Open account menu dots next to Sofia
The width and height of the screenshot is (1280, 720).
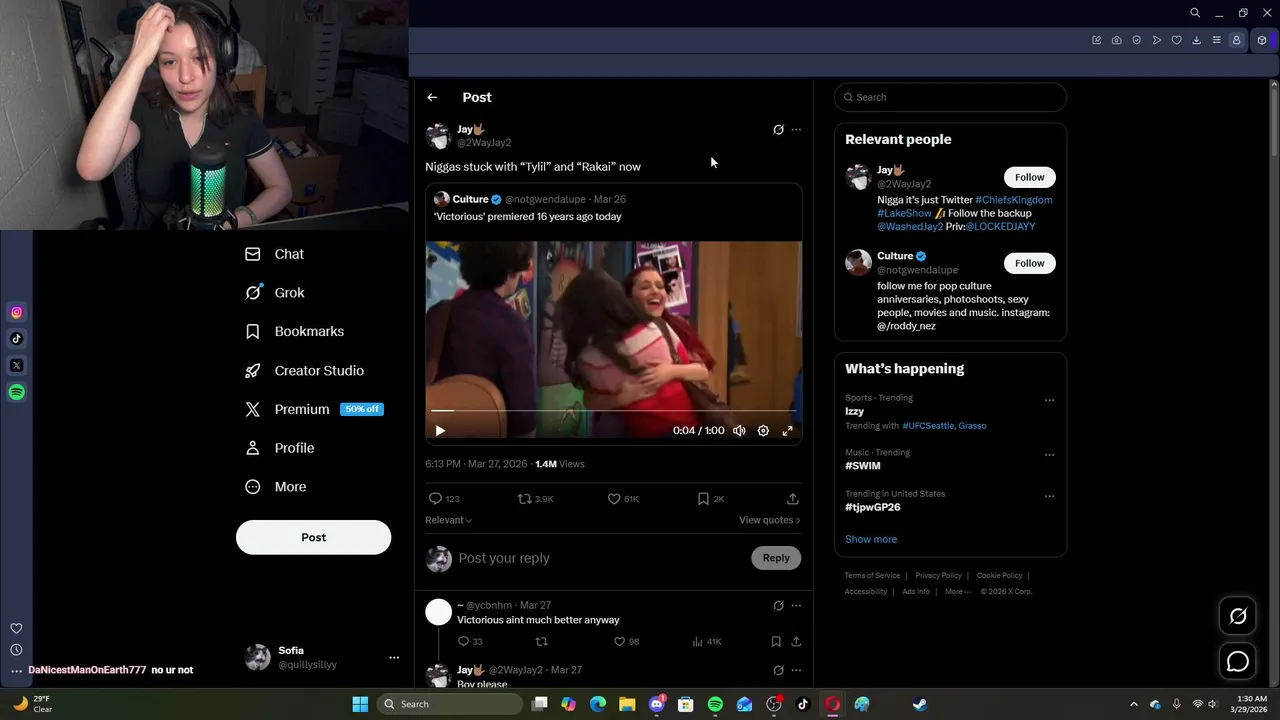[394, 658]
